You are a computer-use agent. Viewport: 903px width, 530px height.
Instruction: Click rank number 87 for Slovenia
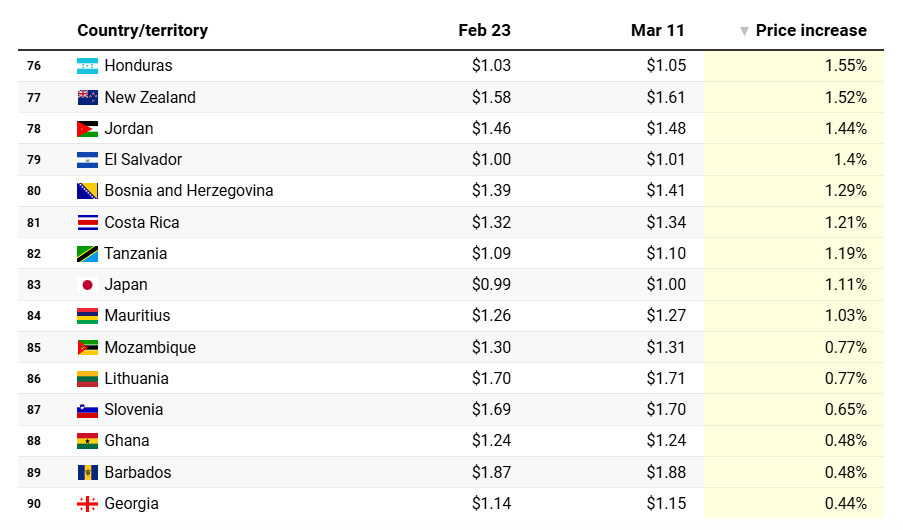click(34, 410)
